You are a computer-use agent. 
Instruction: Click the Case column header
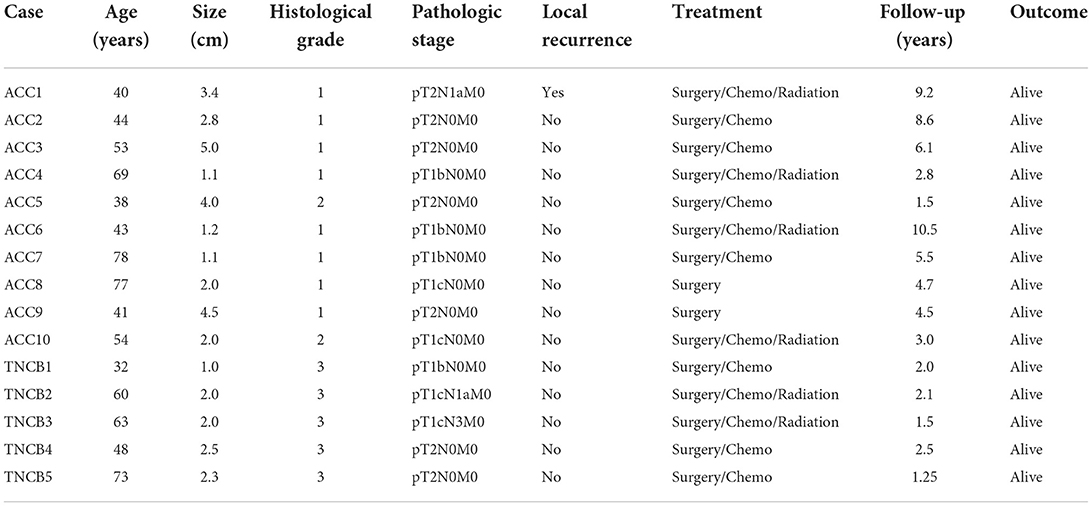tap(21, 12)
